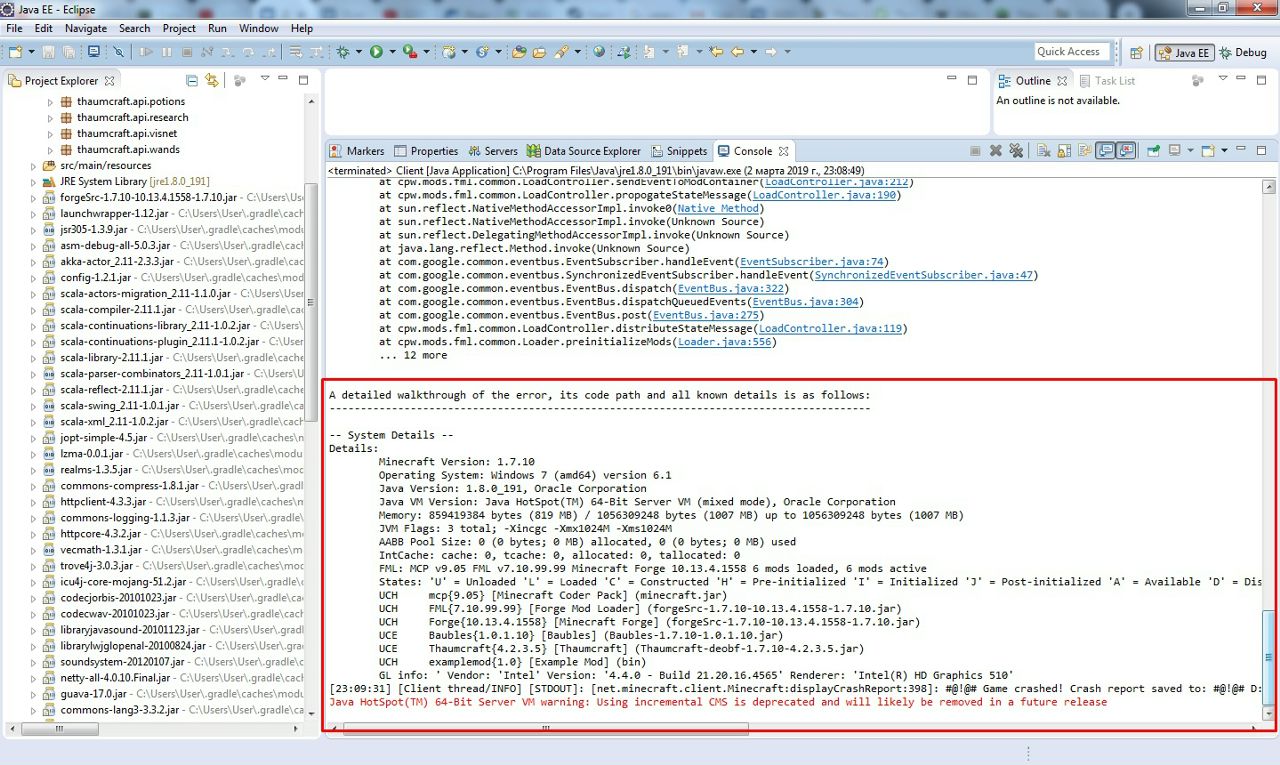
Task: Click Open Perspective icon near Java EE
Action: [x=1136, y=52]
